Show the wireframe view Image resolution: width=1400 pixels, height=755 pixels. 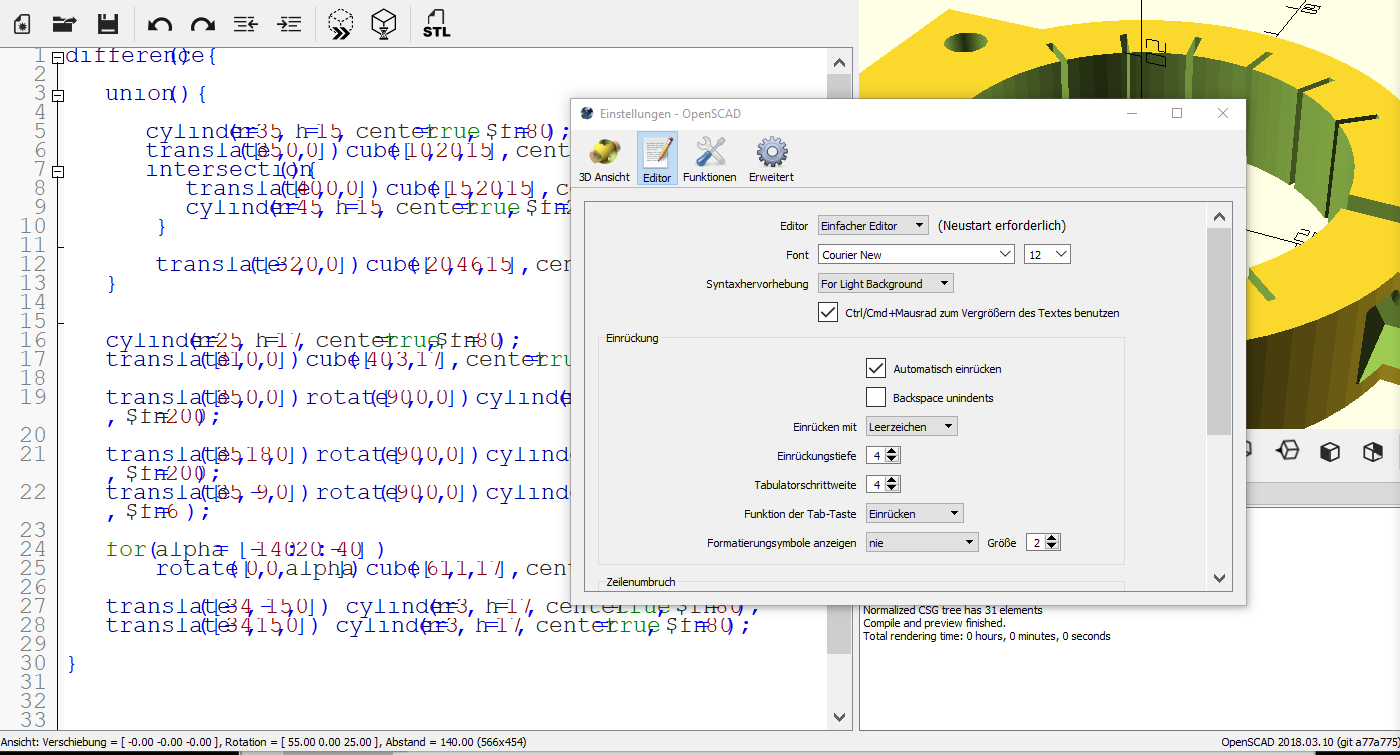pos(1287,452)
